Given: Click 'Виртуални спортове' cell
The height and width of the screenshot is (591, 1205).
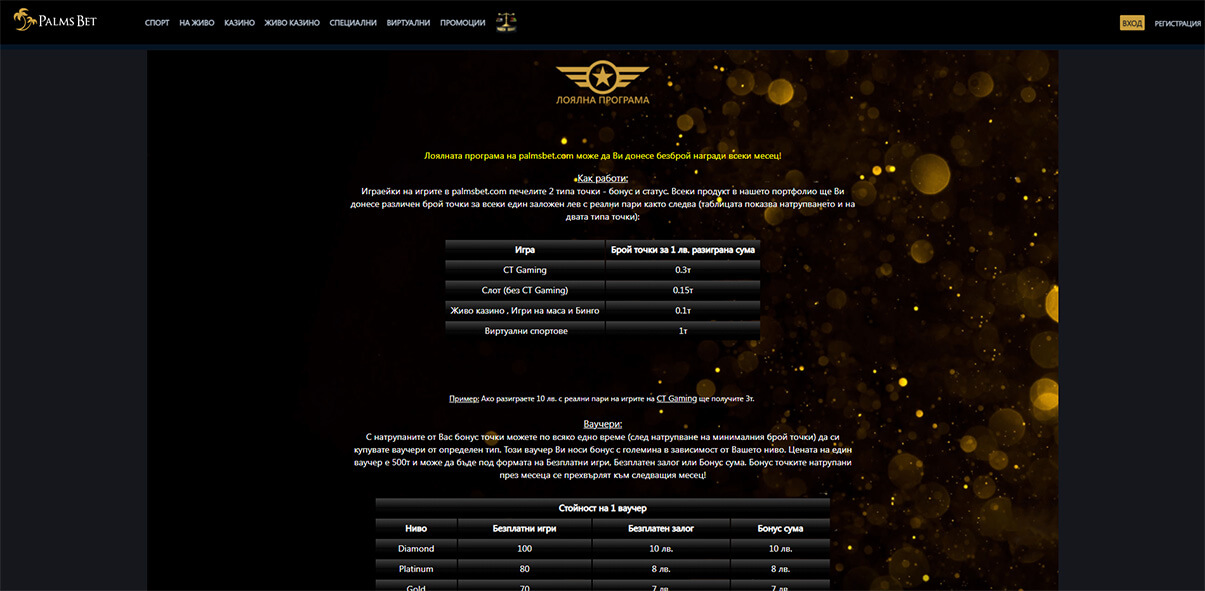Looking at the screenshot, I should pos(525,331).
